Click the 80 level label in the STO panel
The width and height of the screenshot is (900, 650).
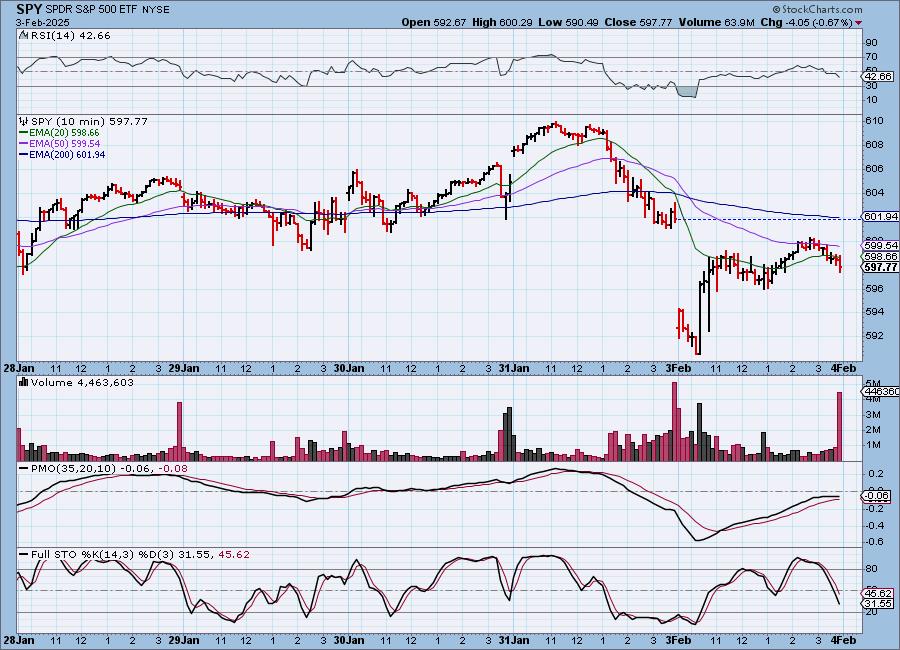coord(871,569)
